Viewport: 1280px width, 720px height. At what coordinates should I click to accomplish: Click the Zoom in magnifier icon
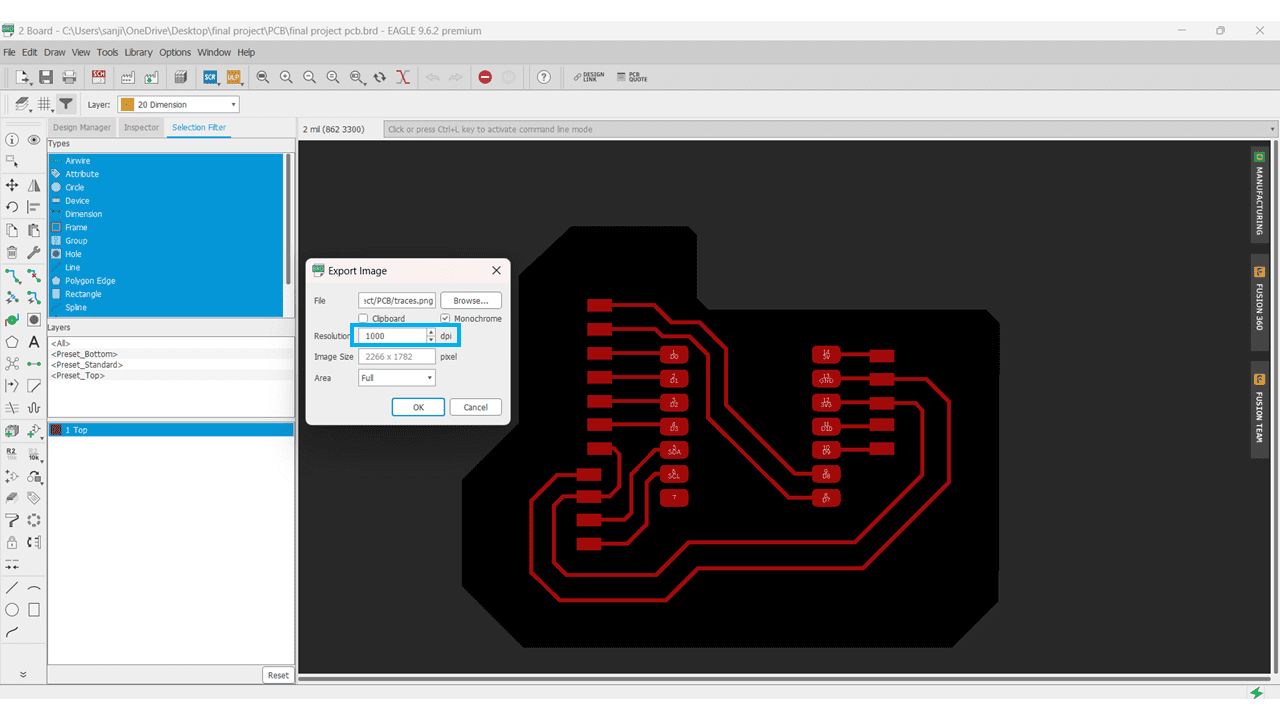click(286, 77)
